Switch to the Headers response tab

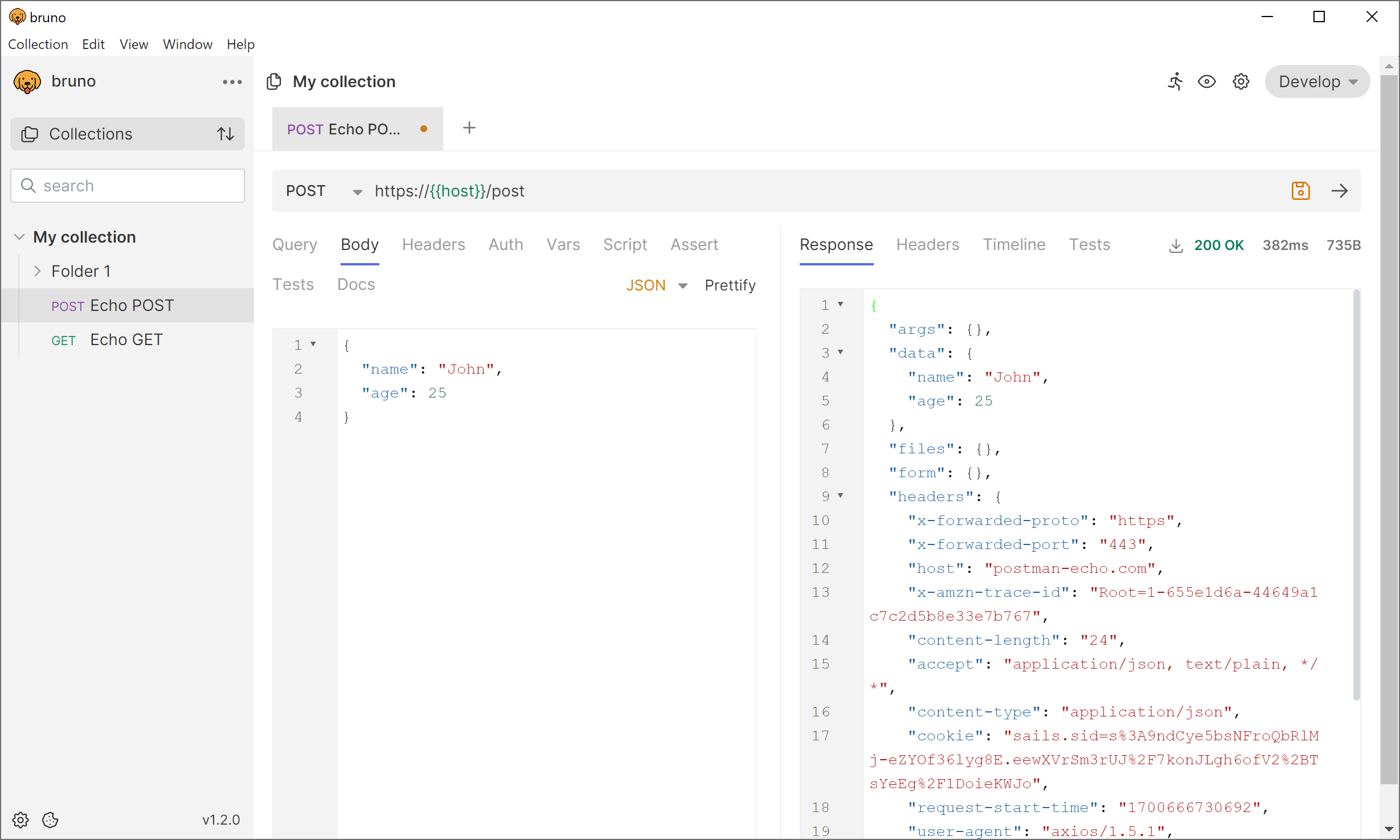point(927,244)
